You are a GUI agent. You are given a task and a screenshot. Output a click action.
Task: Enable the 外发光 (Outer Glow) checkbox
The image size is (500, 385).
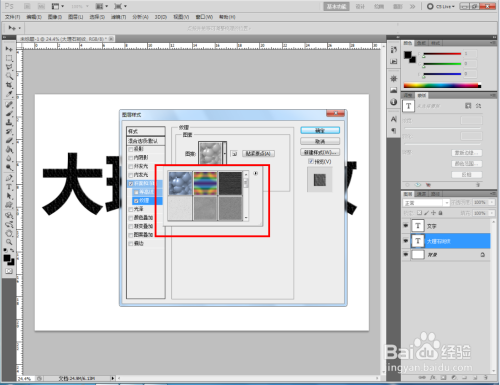click(131, 166)
